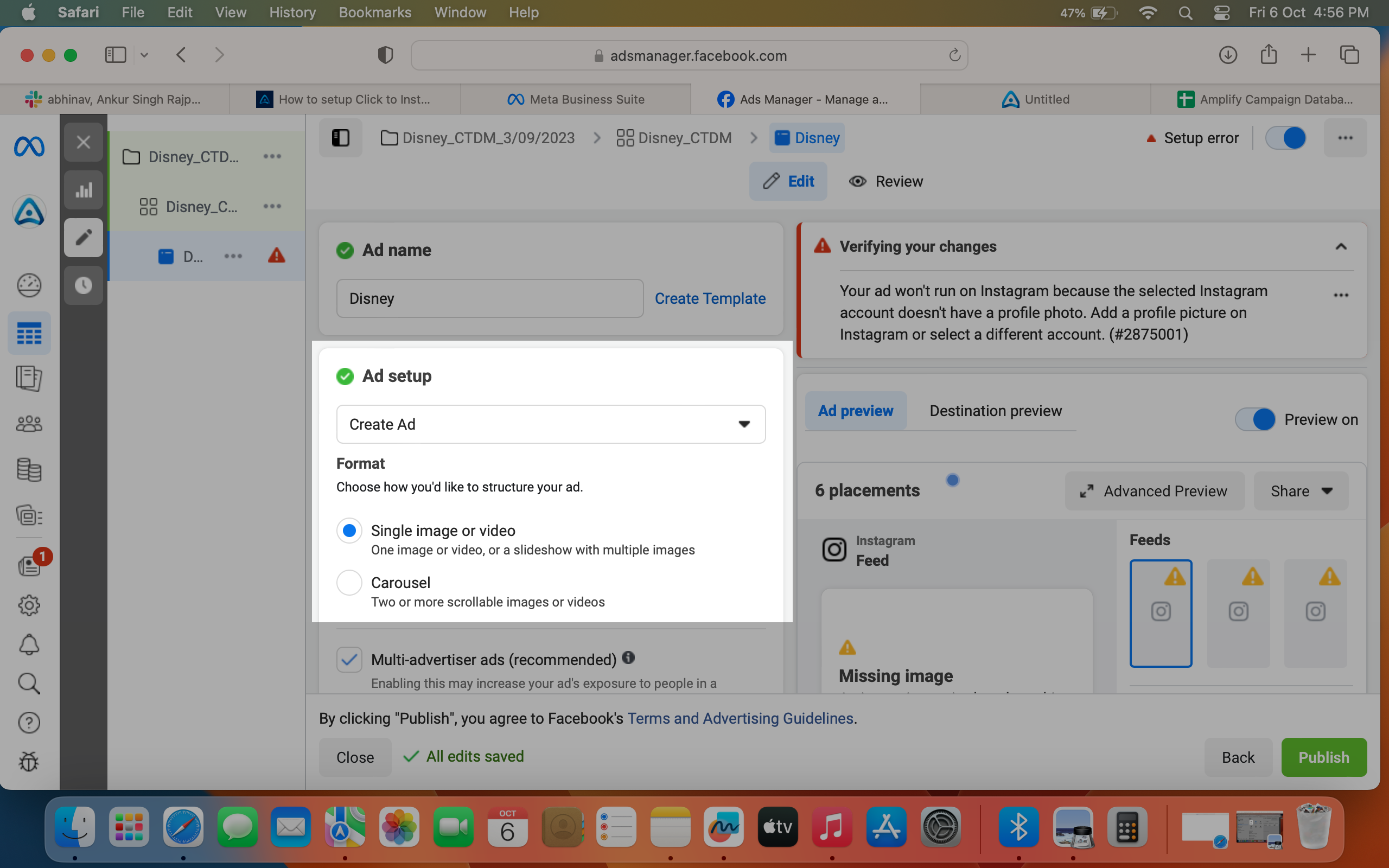Viewport: 1389px width, 868px height.
Task: Toggle the ad status switch near Setup error
Action: (x=1286, y=138)
